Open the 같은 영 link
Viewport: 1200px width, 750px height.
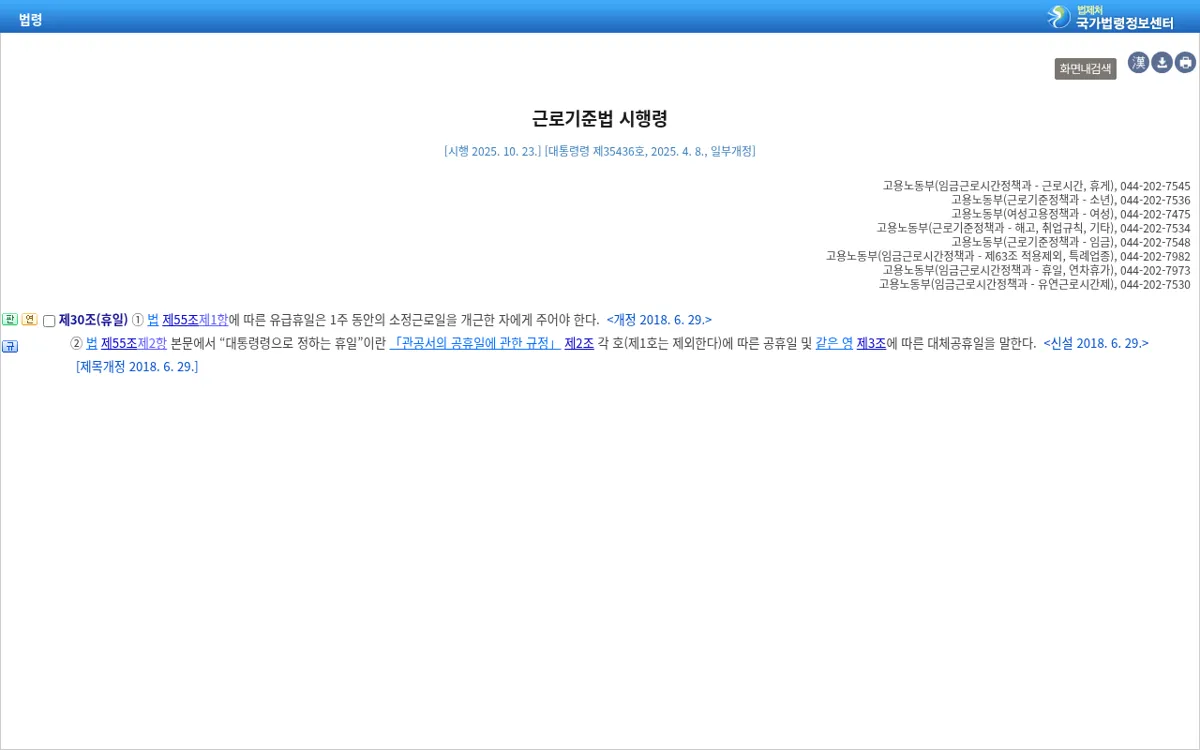coord(834,343)
